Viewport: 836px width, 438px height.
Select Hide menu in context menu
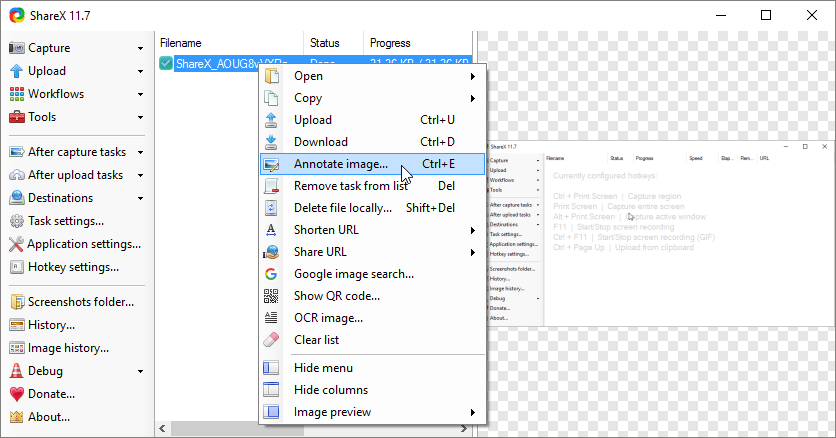(372, 368)
